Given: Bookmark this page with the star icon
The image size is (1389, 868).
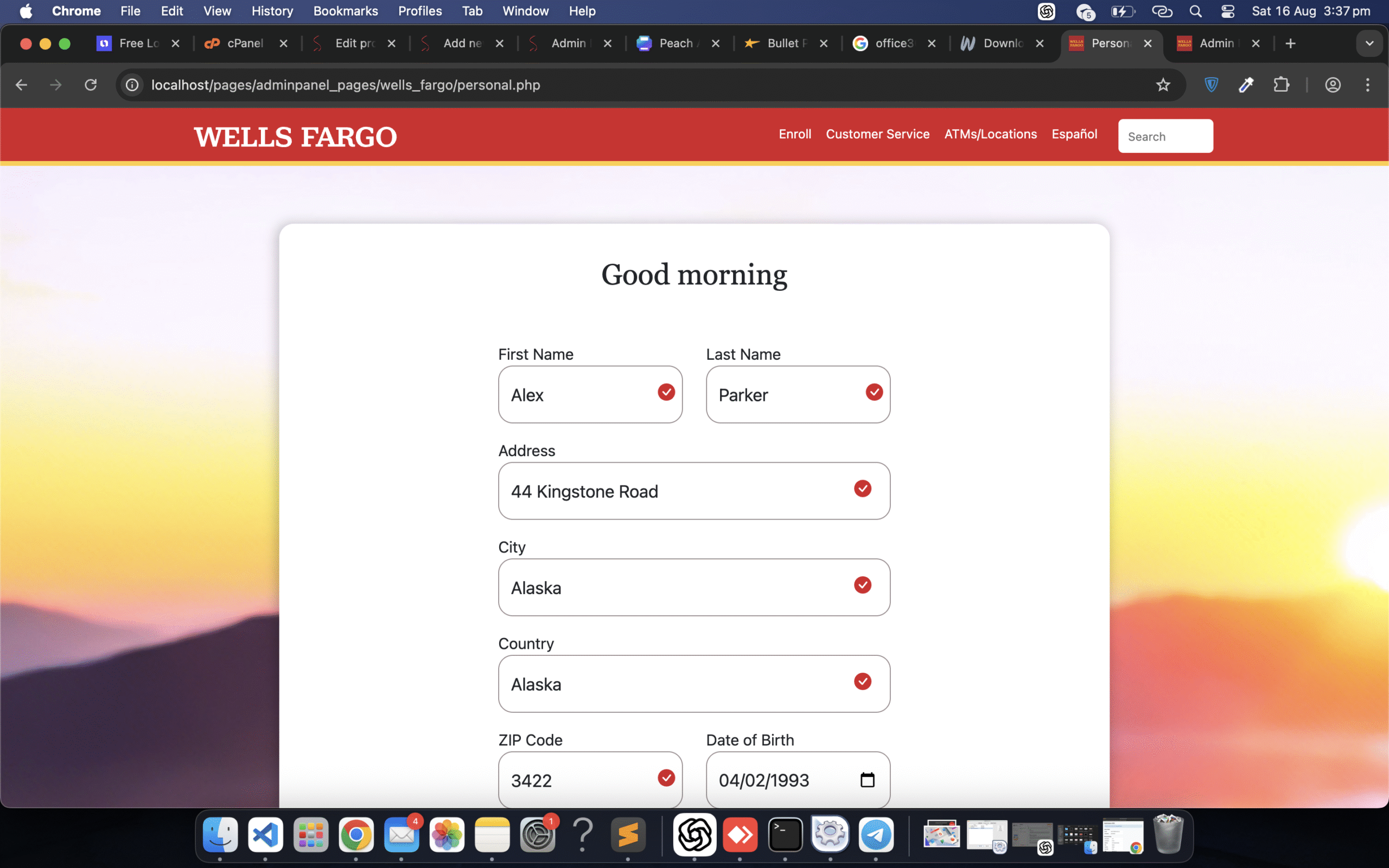Looking at the screenshot, I should click(1163, 85).
